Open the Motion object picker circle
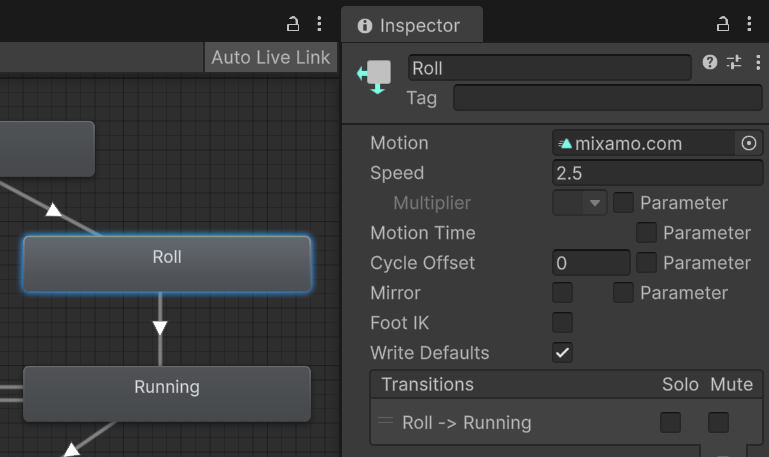769x457 pixels. [x=748, y=143]
